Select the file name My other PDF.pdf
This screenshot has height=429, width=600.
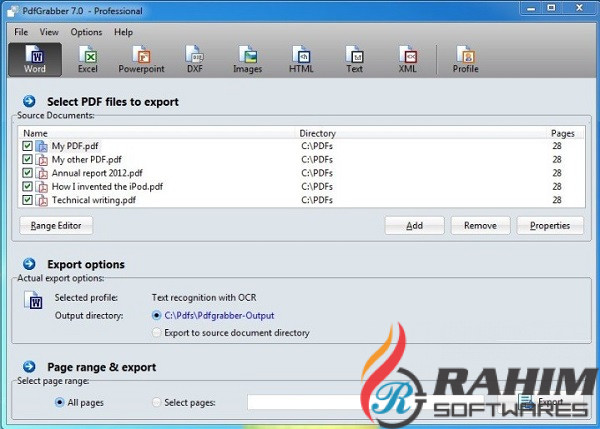pyautogui.click(x=86, y=160)
